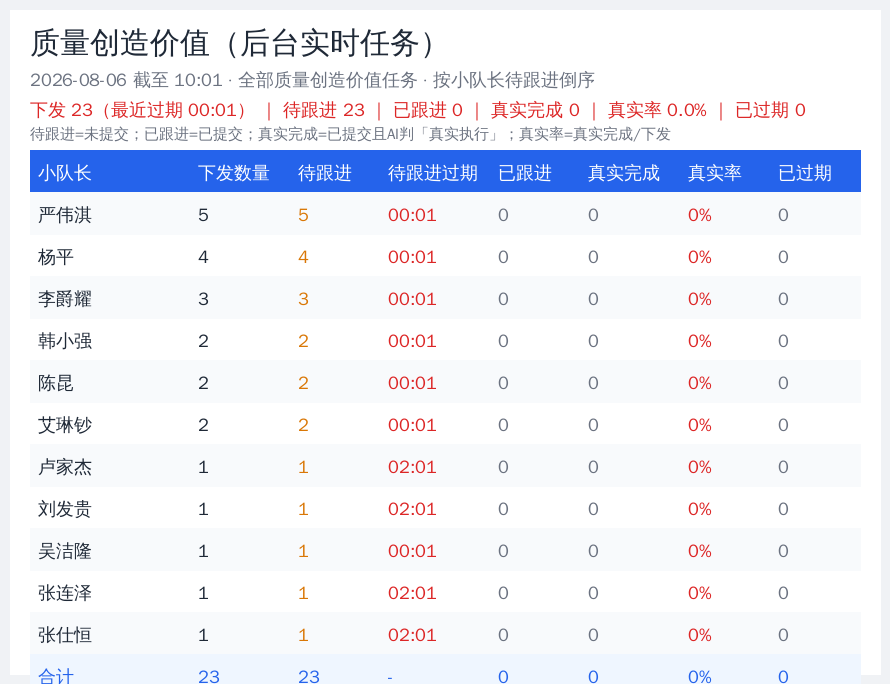This screenshot has width=890, height=684.
Task: Click the red summary 已过期 0
Action: click(x=770, y=110)
